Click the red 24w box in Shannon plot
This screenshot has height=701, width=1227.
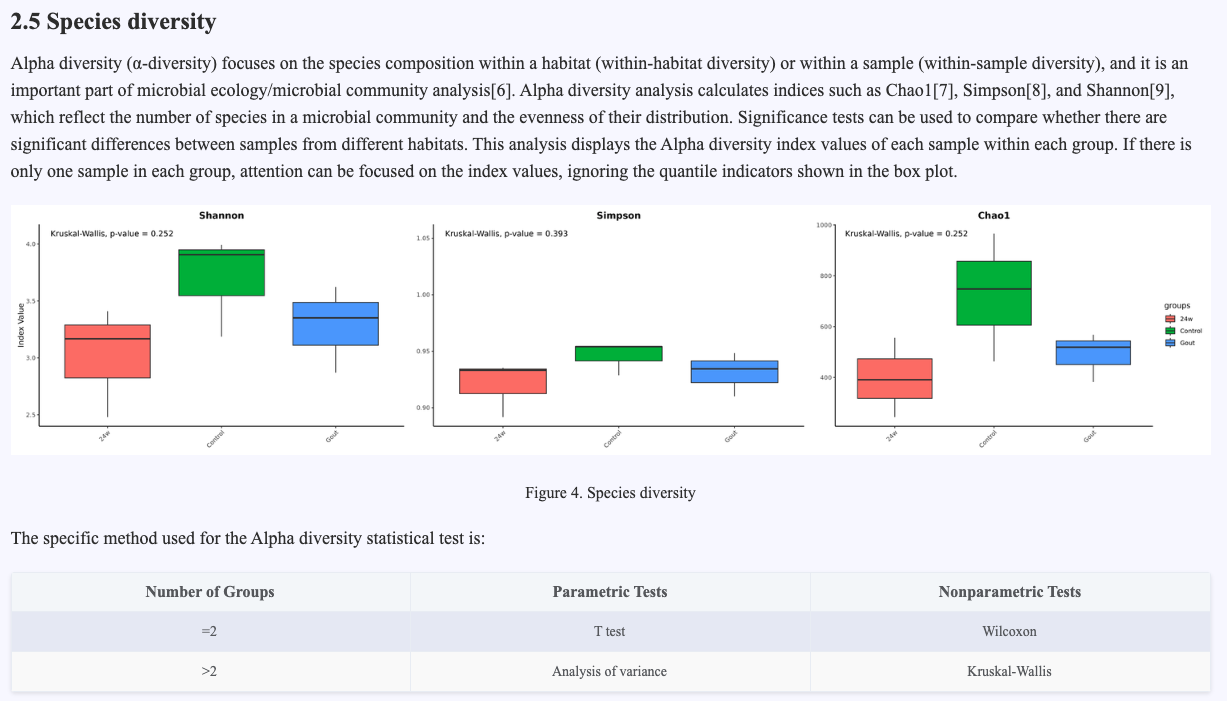(x=107, y=351)
